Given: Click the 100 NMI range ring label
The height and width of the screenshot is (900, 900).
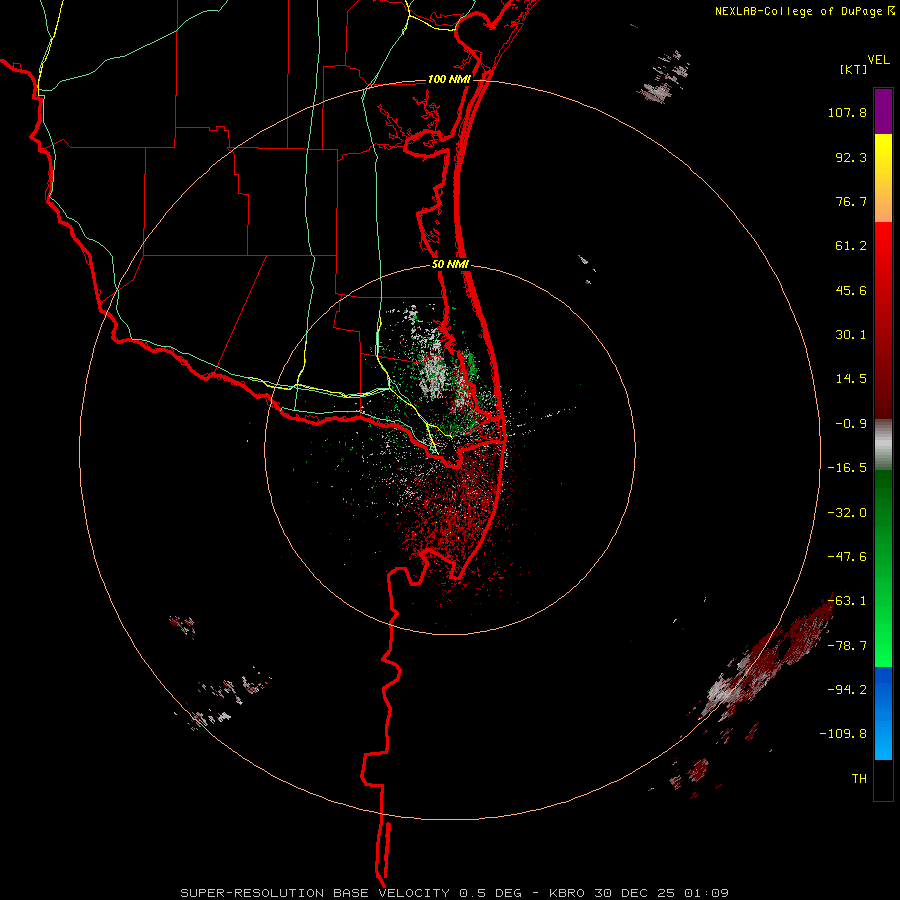Looking at the screenshot, I should [x=449, y=79].
